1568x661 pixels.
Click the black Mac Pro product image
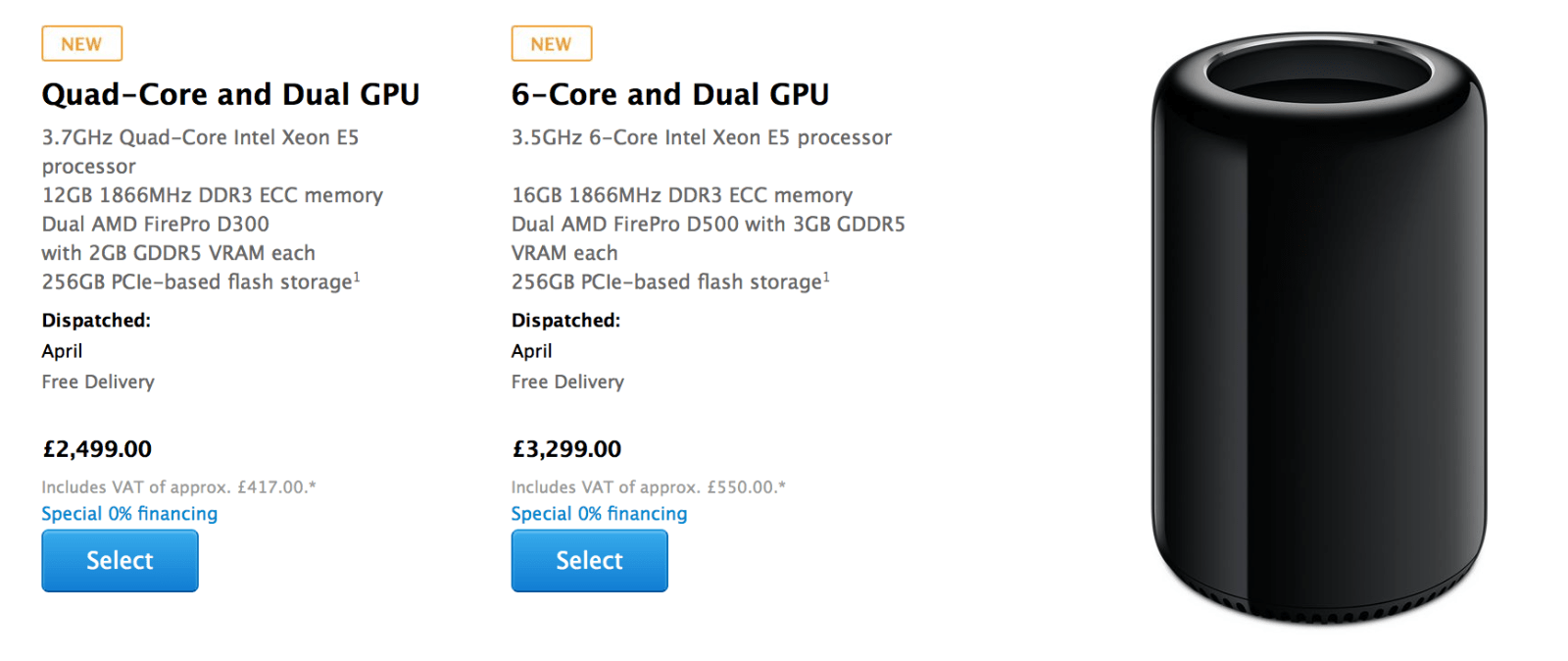1318,329
